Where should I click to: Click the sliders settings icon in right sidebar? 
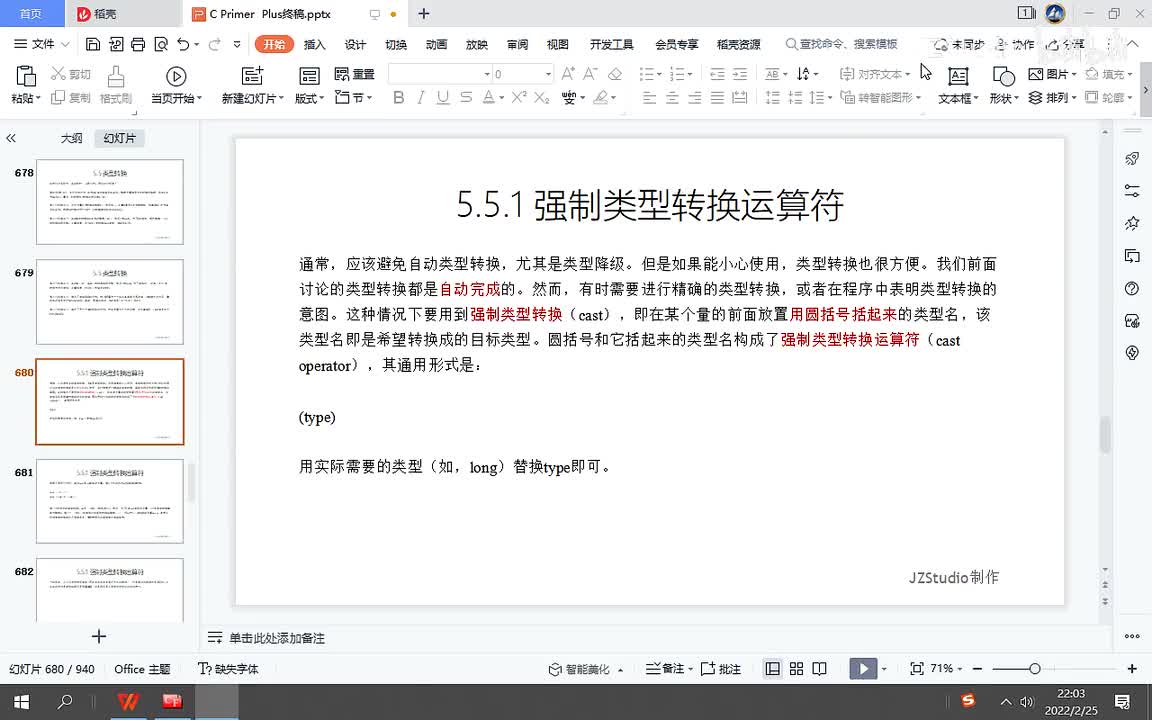(1132, 190)
